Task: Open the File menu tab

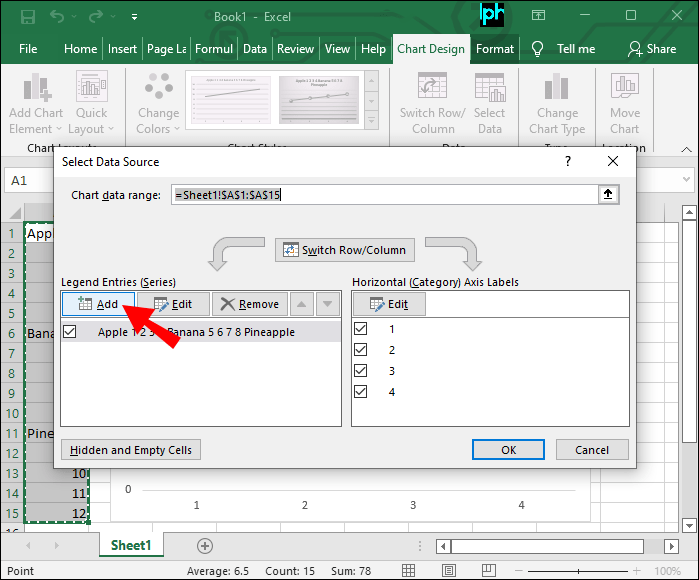Action: pos(28,48)
